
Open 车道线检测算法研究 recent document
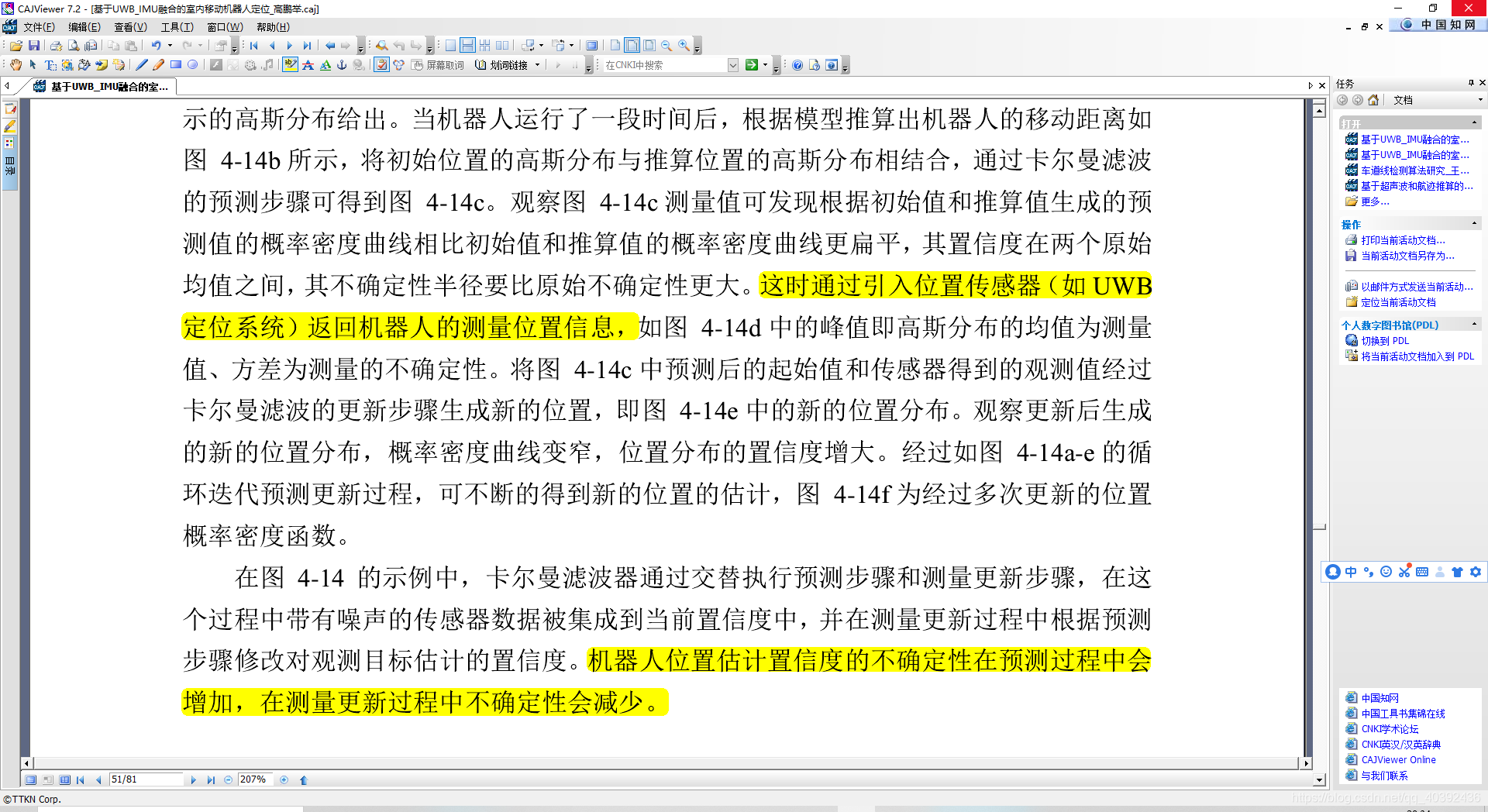[1414, 170]
